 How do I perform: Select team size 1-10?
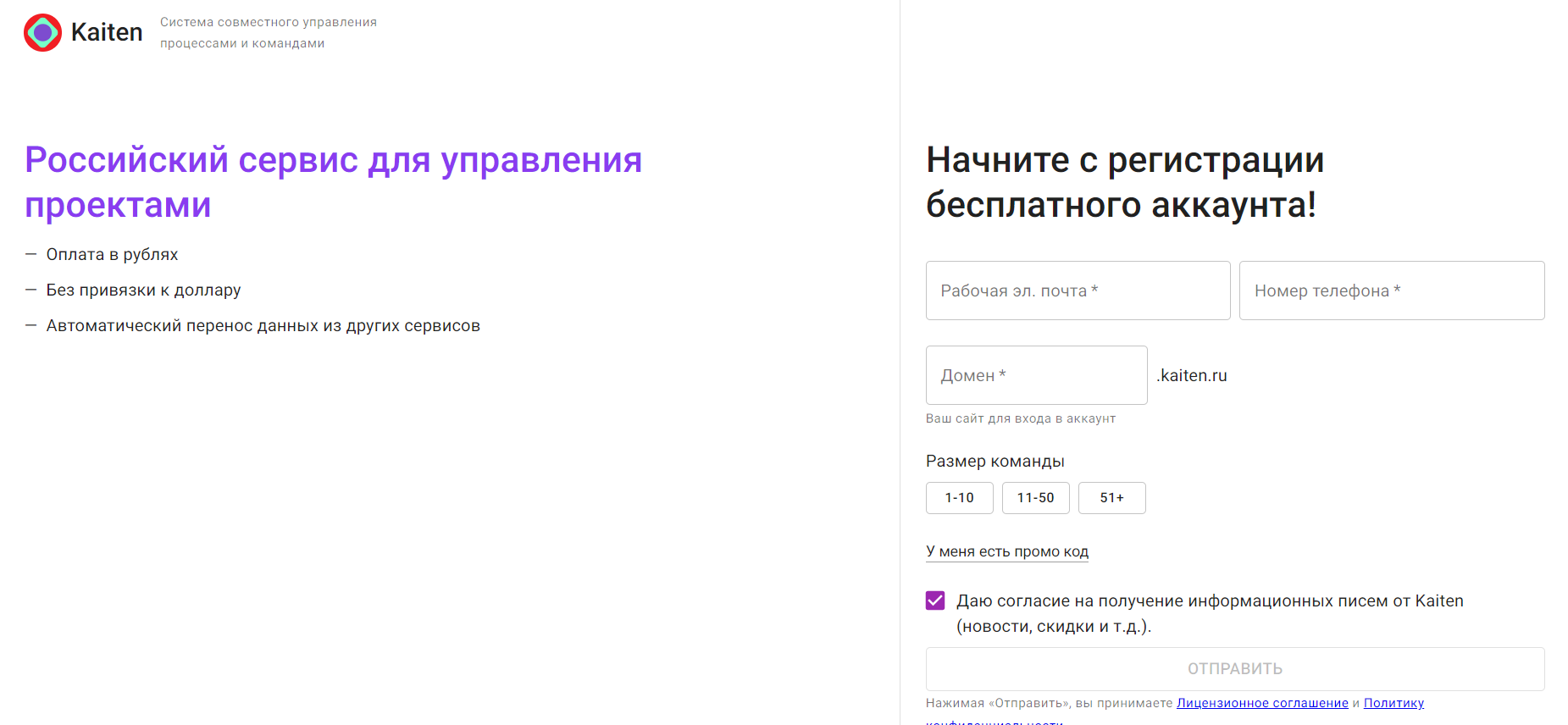tap(959, 498)
